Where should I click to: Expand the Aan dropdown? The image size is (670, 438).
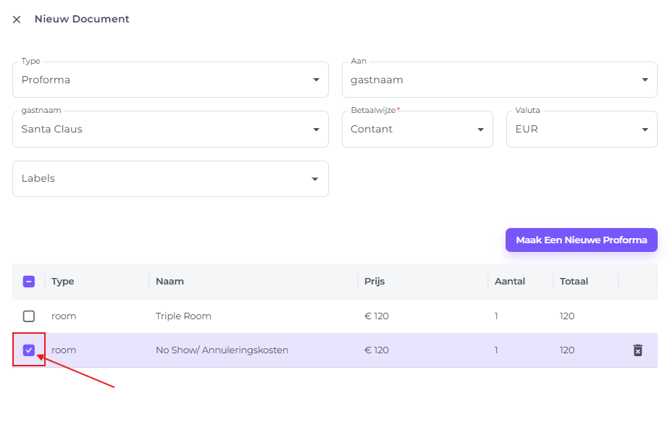pyautogui.click(x=500, y=80)
